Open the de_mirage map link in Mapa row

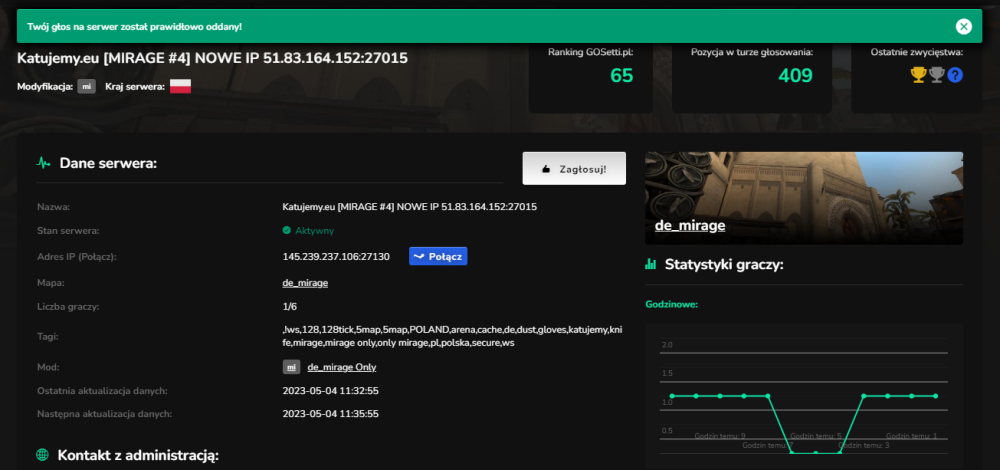pos(305,282)
